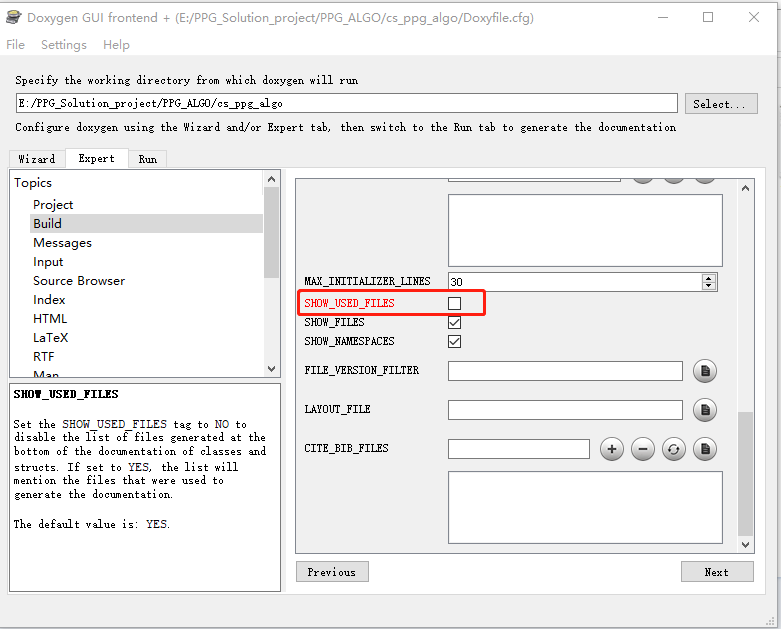
Task: Click the CITE_BIB_FILES entry field
Action: [519, 449]
